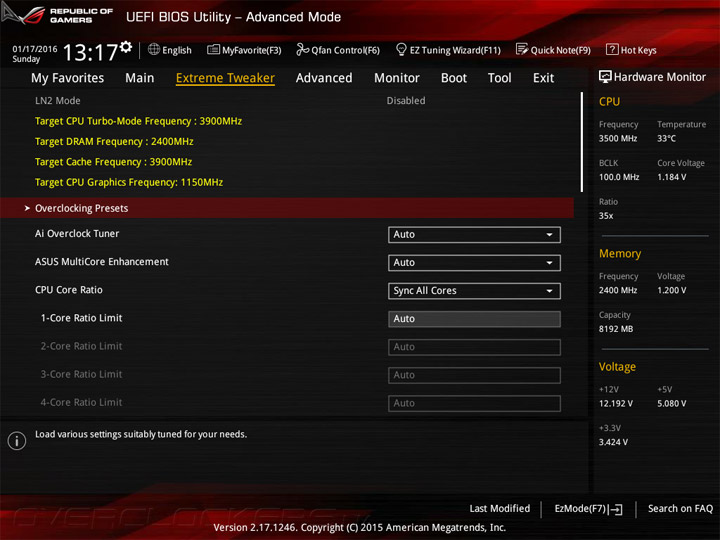Click the EZ Tuning Wizard lightbulb icon
The image size is (720, 540).
coord(401,49)
